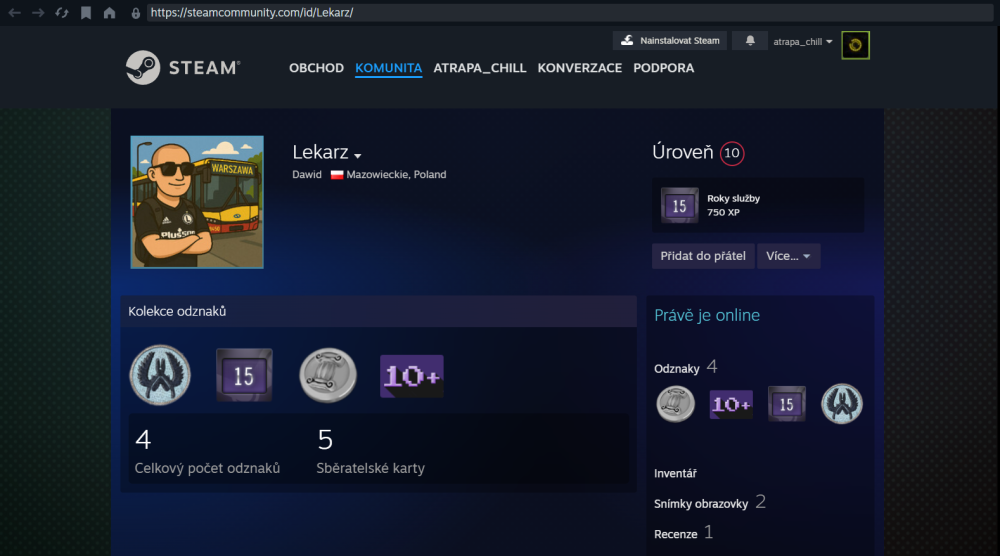Image resolution: width=1000 pixels, height=556 pixels.
Task: Open the silver pillar badge under Odznaky
Action: 675,404
